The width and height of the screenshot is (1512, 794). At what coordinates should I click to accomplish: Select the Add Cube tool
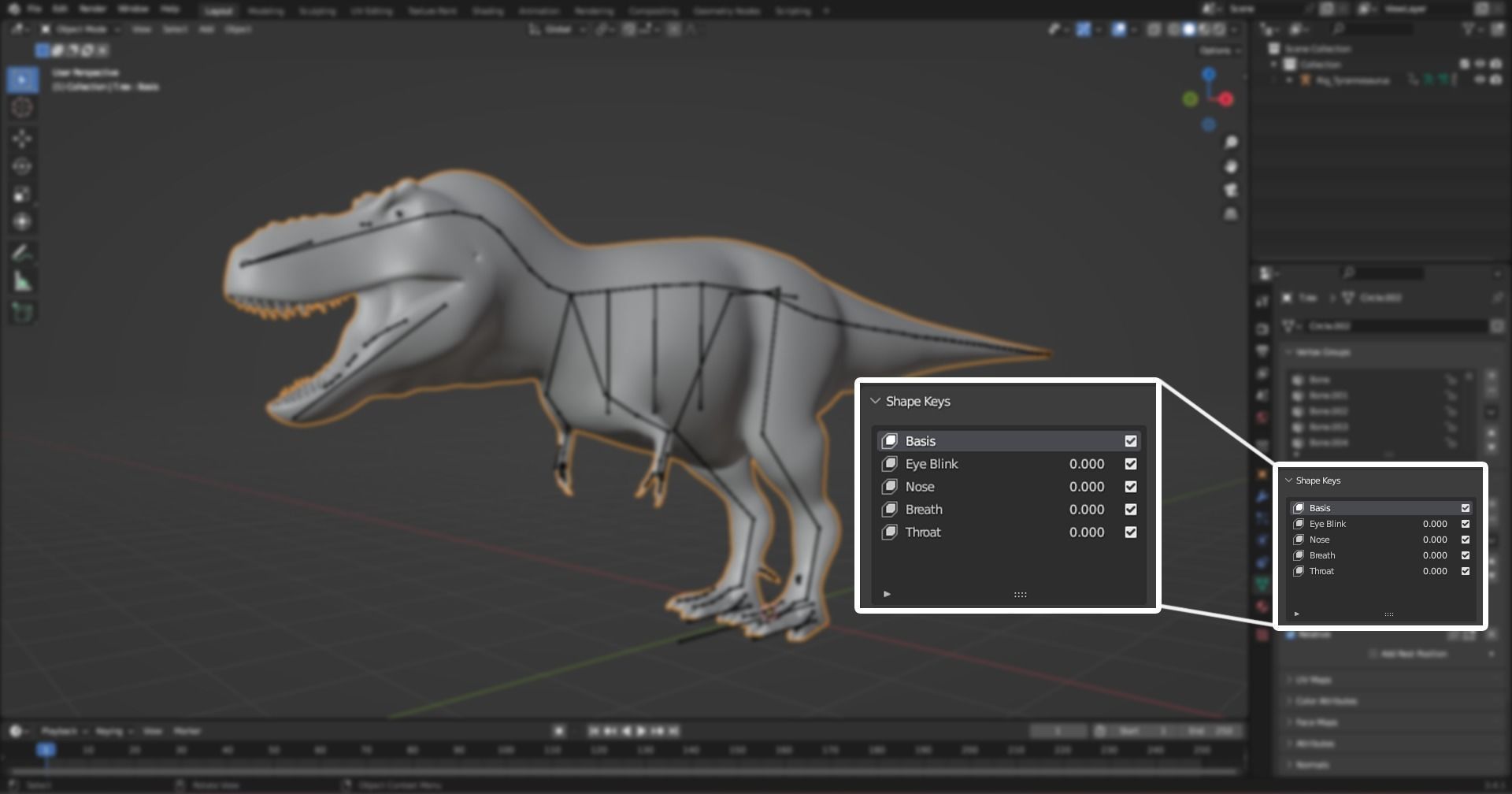coord(22,313)
